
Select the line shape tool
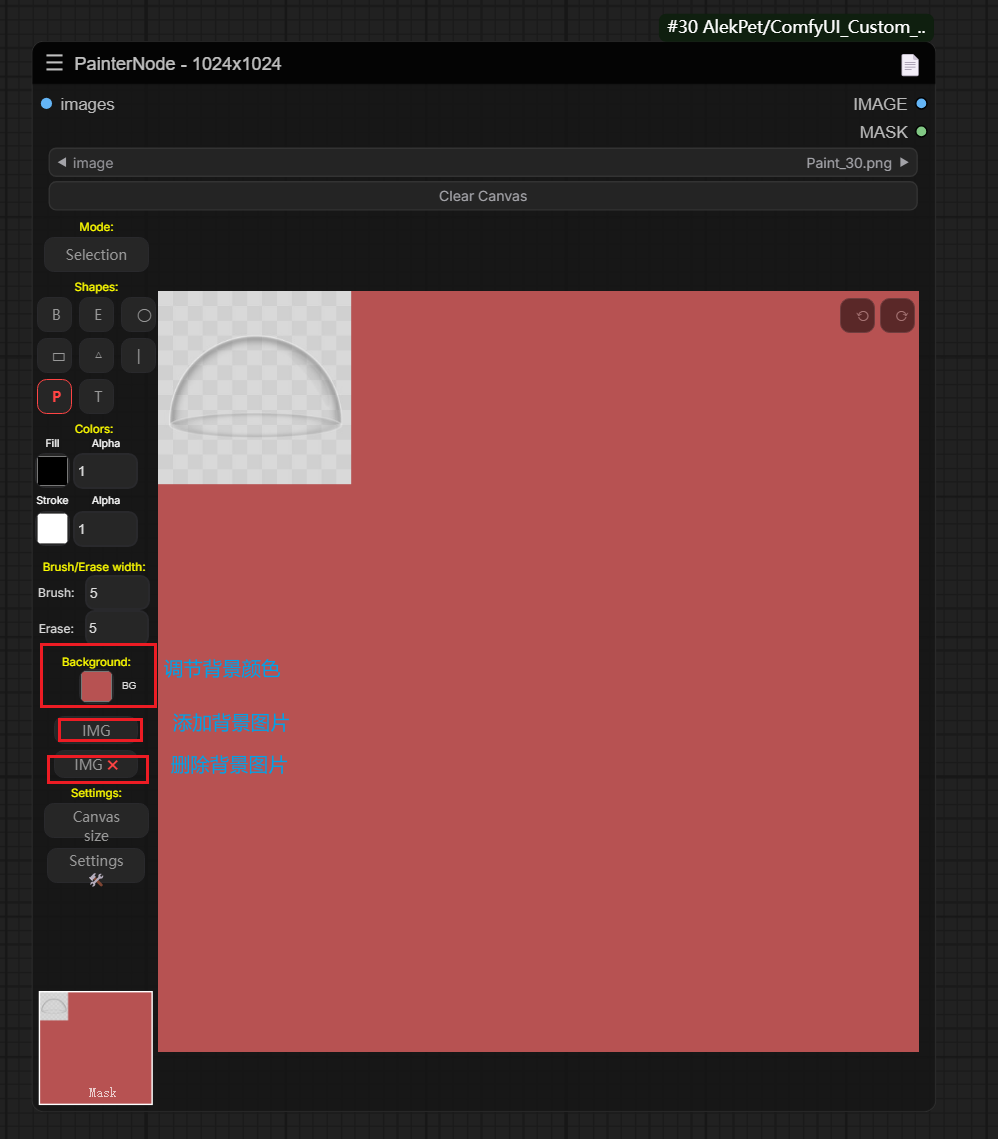pyautogui.click(x=139, y=356)
